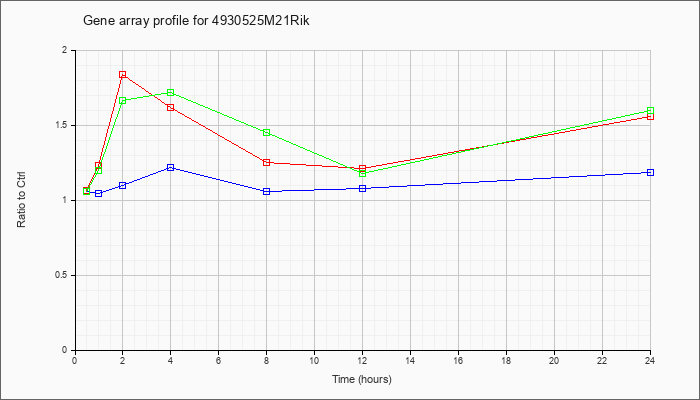Click the blue data marker at 4 hours
The image size is (700, 400).
[x=171, y=167]
